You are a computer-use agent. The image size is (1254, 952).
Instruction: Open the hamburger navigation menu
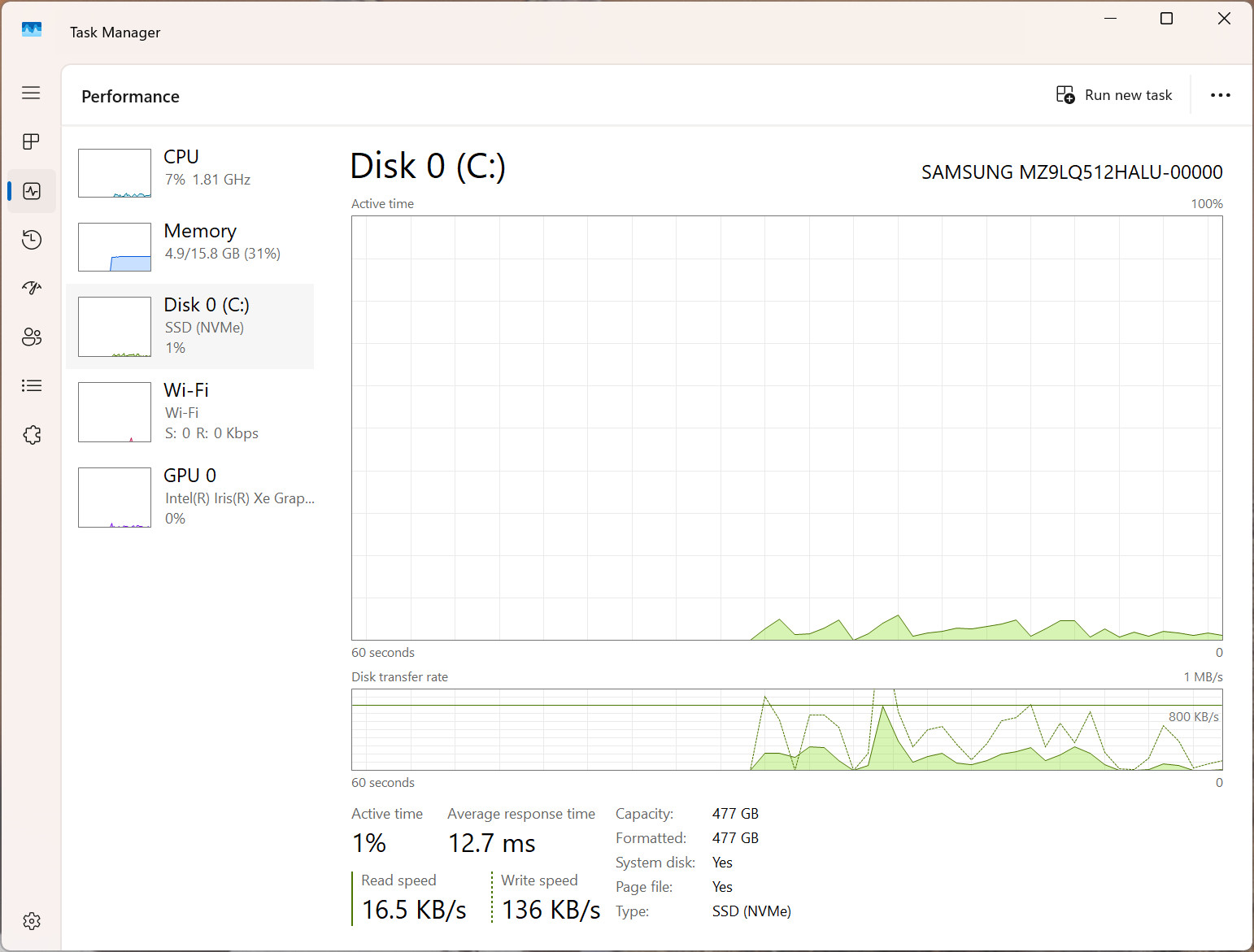point(31,93)
